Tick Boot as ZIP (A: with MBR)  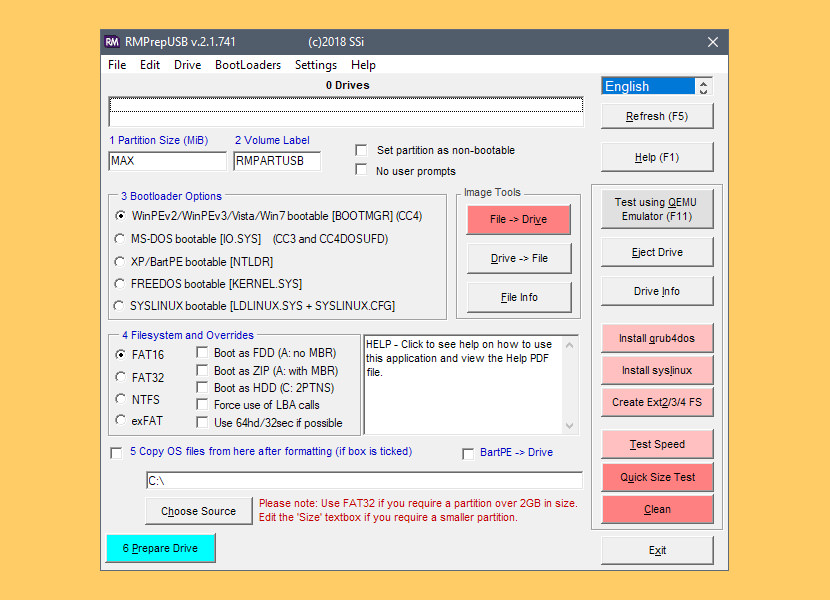coord(202,370)
